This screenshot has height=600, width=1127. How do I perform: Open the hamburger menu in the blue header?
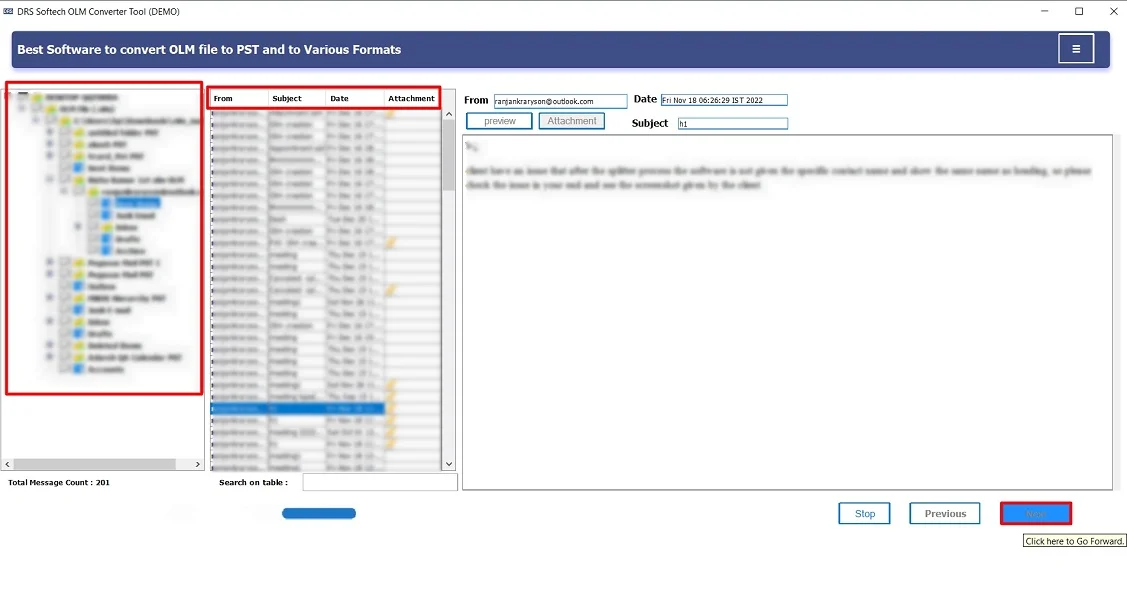(x=1076, y=48)
